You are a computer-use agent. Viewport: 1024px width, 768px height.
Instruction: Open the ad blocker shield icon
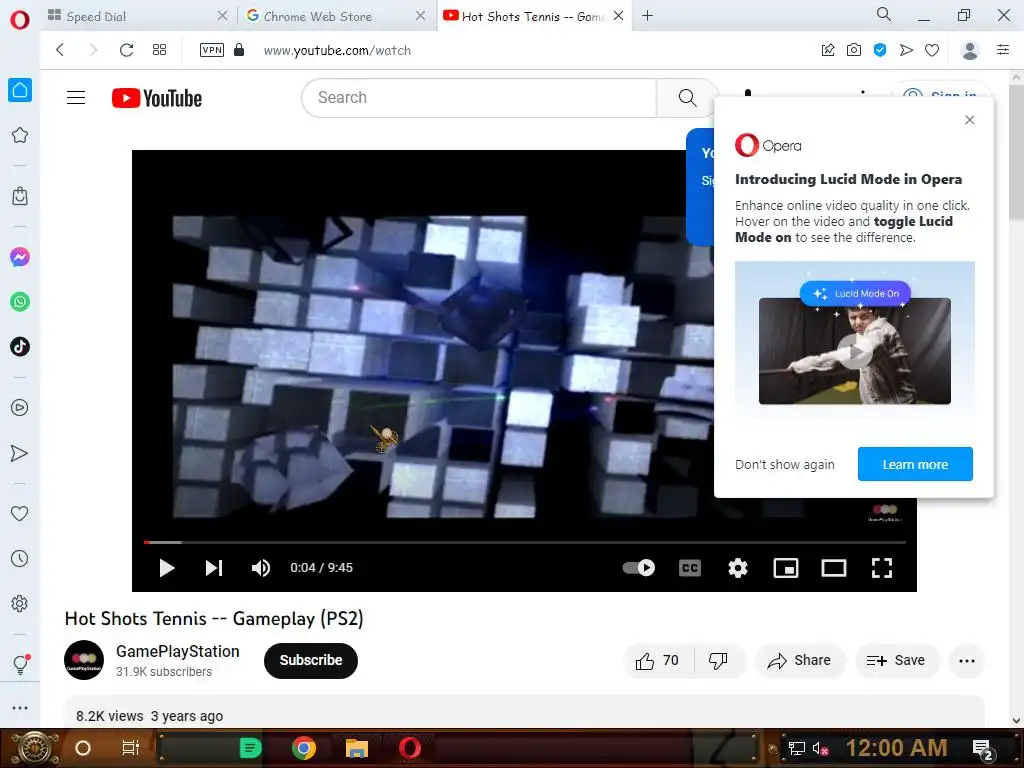(x=880, y=50)
